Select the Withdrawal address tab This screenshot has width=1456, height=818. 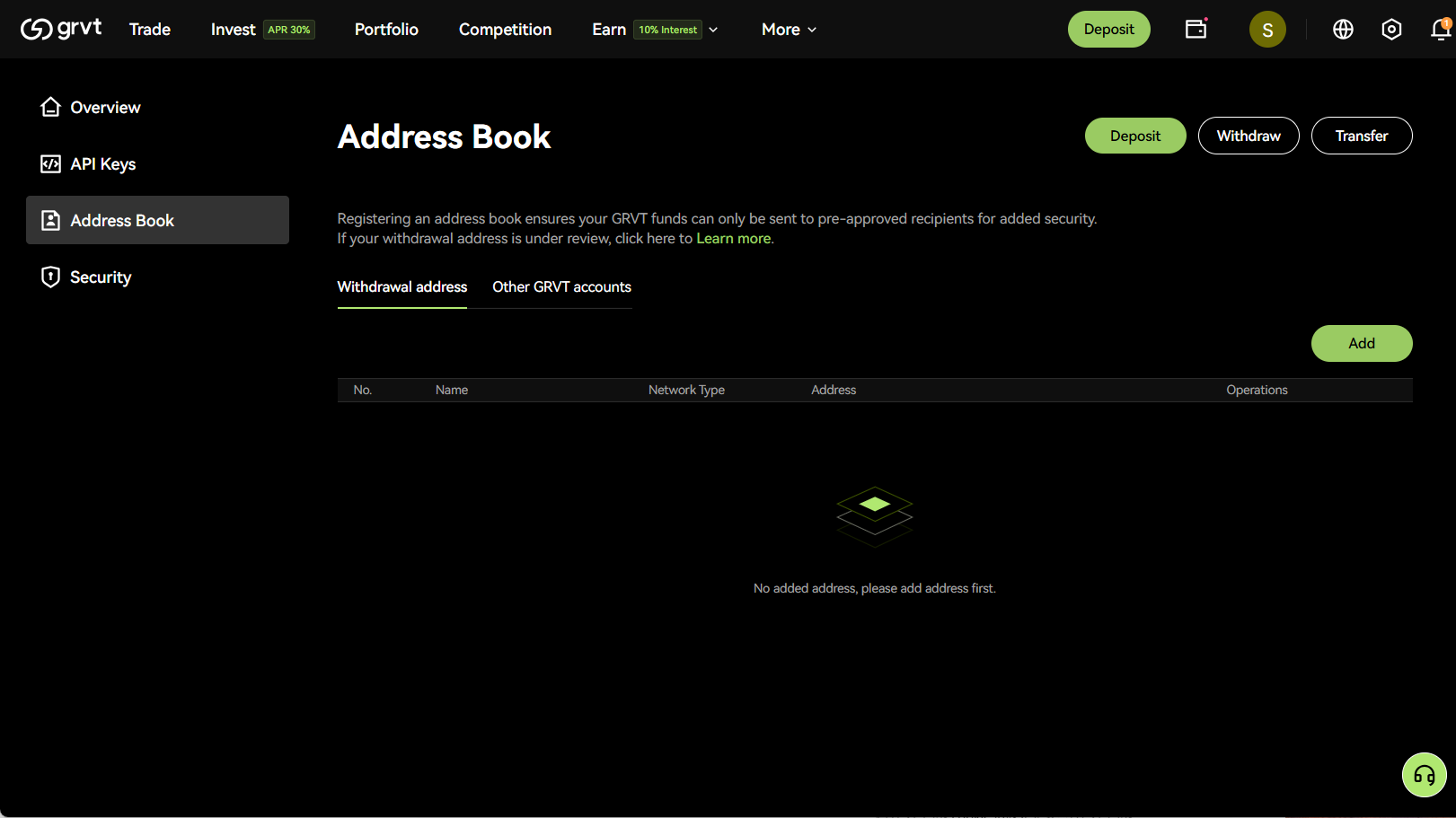[x=402, y=287]
